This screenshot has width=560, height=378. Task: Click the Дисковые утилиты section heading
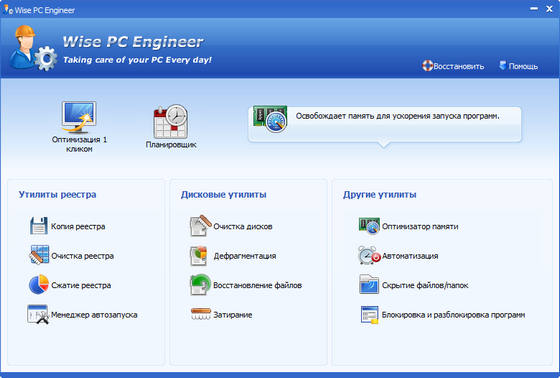point(224,195)
